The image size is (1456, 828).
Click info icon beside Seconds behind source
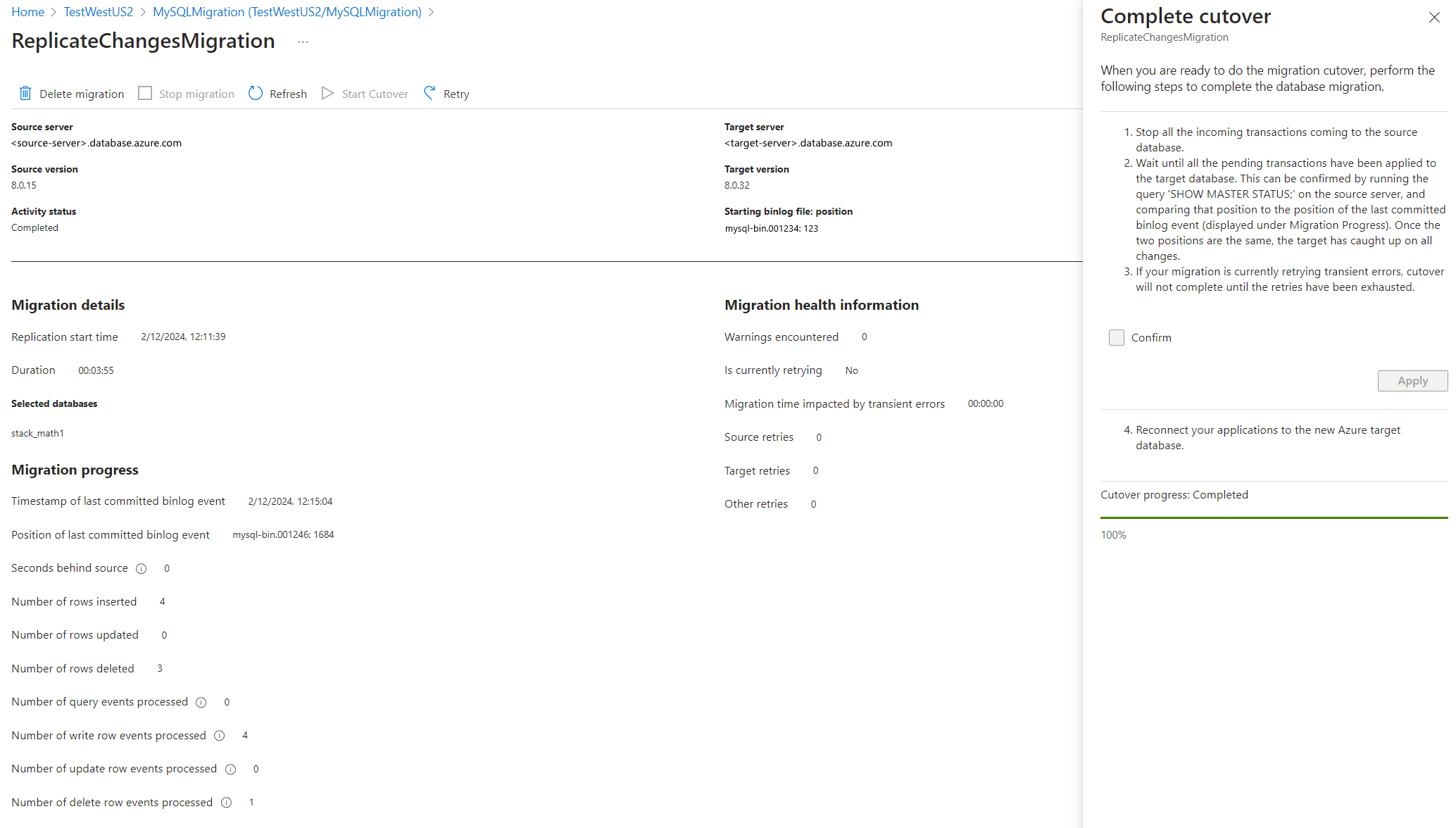point(141,569)
